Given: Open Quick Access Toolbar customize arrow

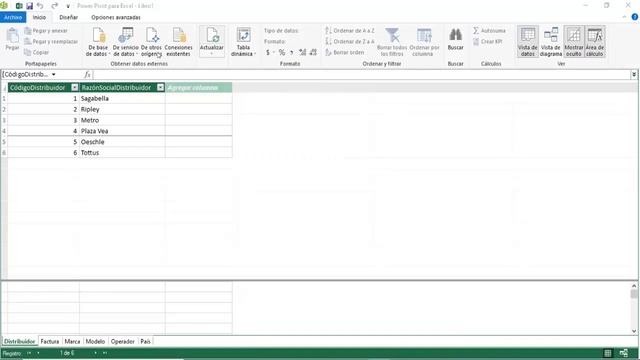Looking at the screenshot, I should (x=68, y=6).
